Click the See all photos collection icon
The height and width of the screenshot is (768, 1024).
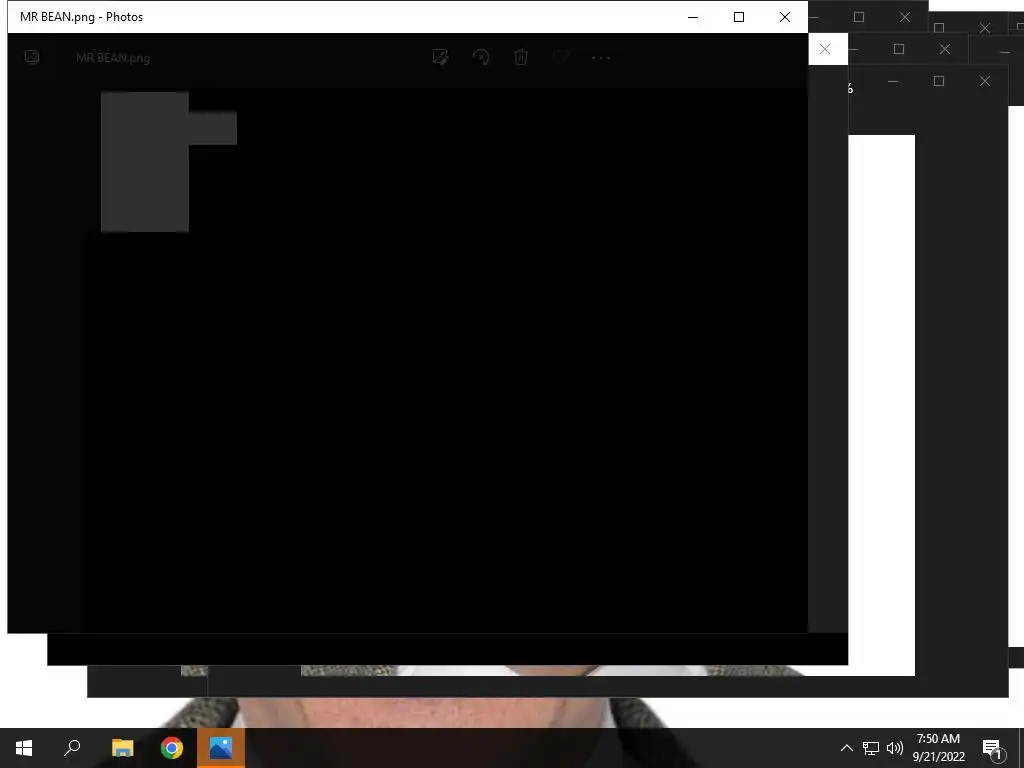31,57
